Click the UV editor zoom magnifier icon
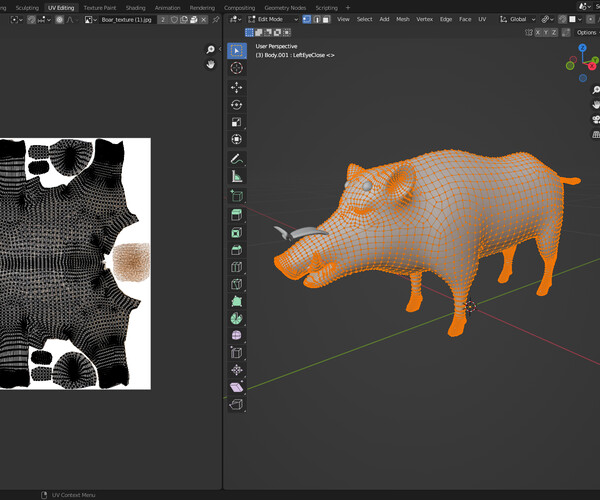The width and height of the screenshot is (600, 500). pyautogui.click(x=210, y=49)
